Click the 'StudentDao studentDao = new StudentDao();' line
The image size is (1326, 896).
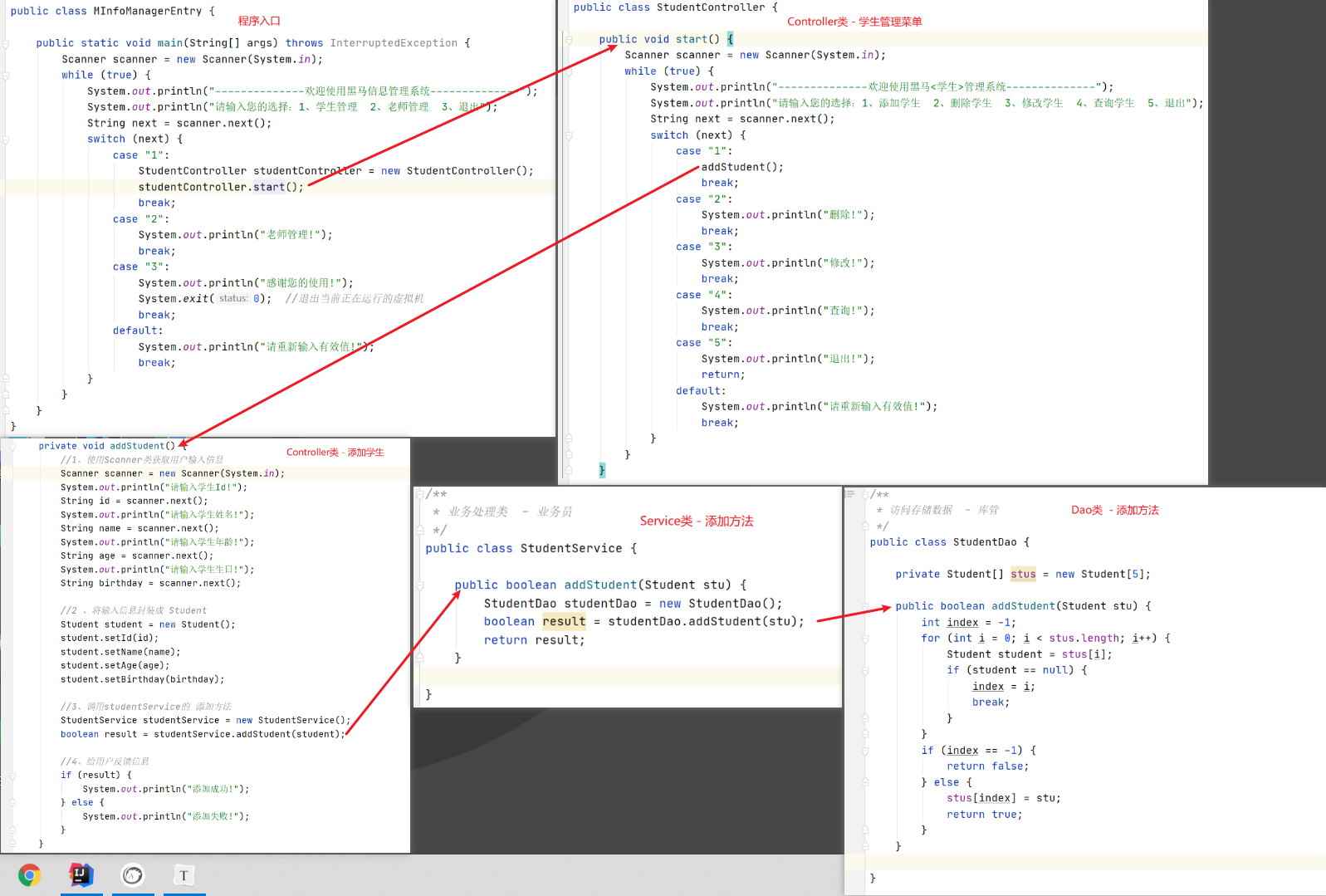coord(633,604)
